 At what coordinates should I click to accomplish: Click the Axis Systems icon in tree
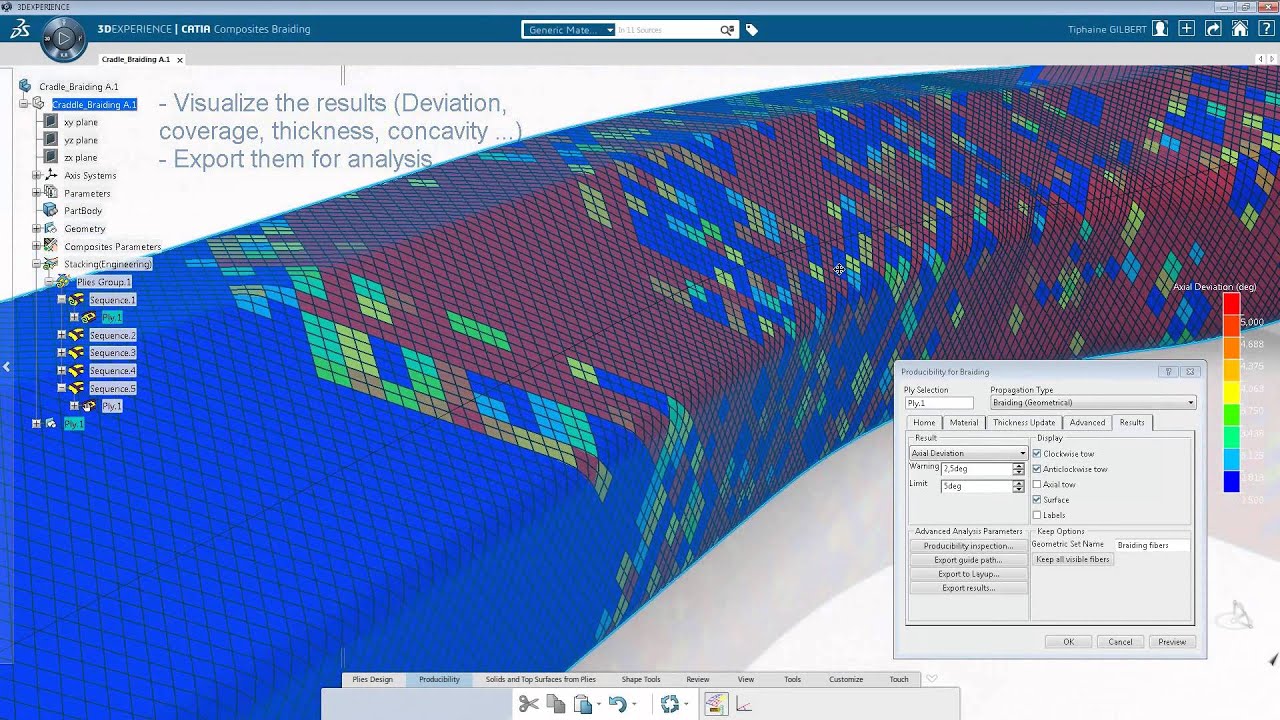coord(51,175)
